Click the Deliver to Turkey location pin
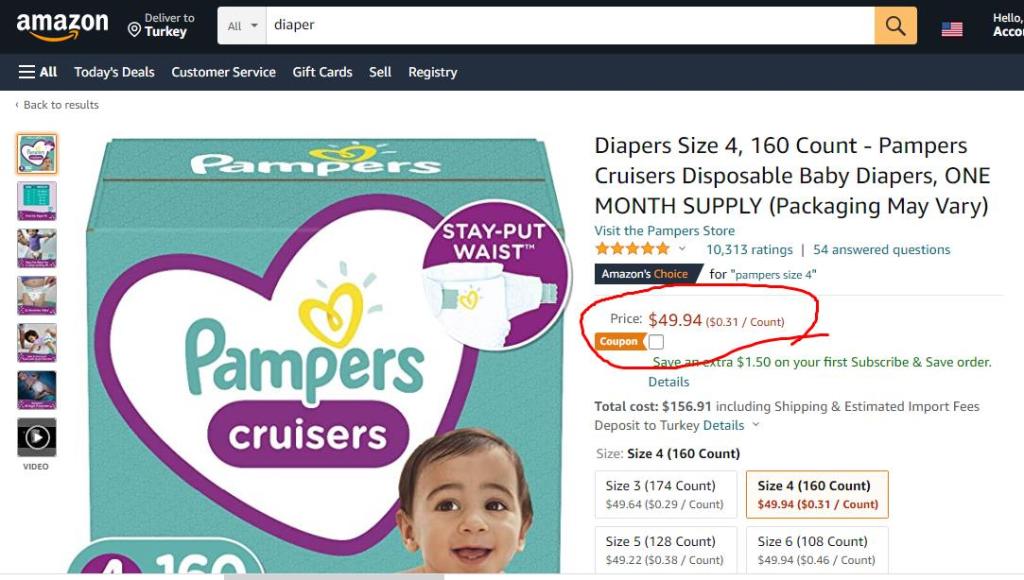The width and height of the screenshot is (1024, 580). [134, 29]
